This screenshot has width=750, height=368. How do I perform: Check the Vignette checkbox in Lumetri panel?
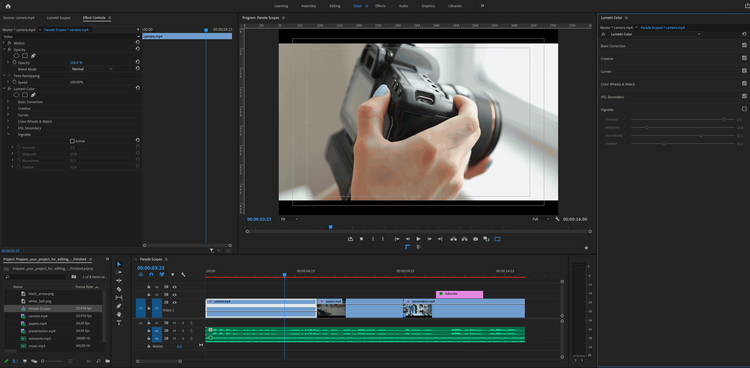[x=744, y=109]
